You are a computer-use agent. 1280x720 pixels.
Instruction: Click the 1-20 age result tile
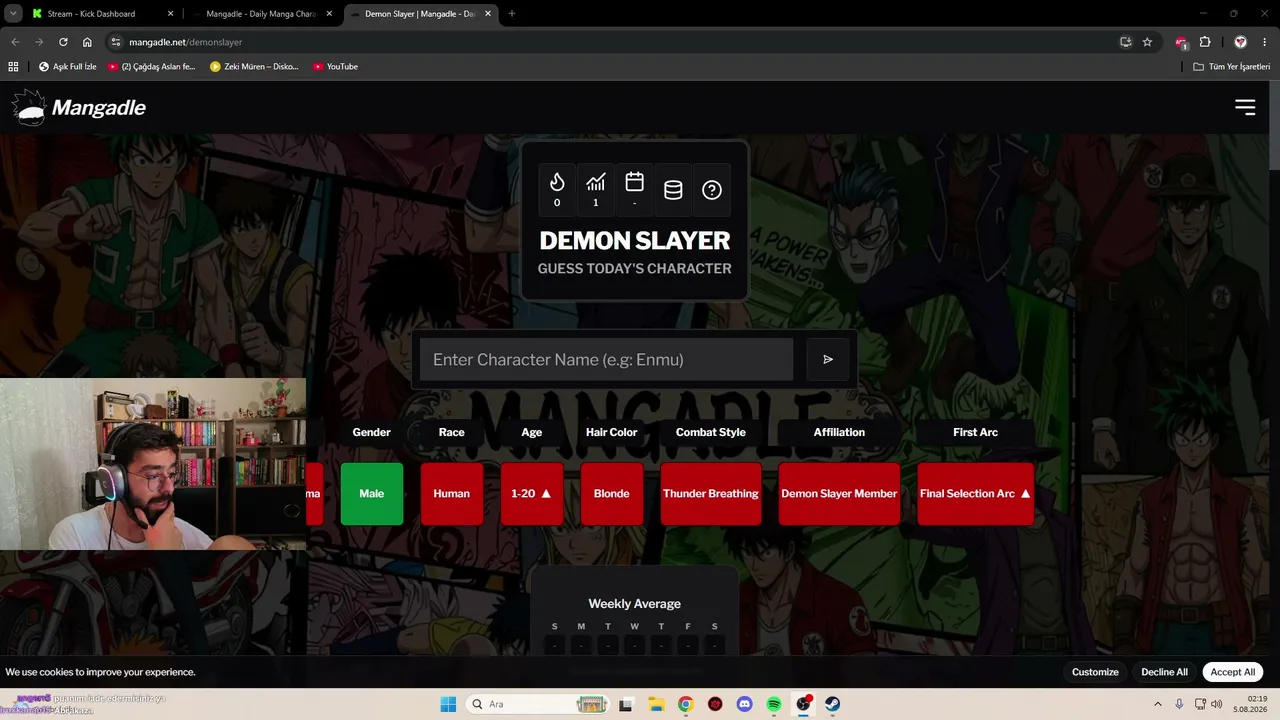[532, 493]
